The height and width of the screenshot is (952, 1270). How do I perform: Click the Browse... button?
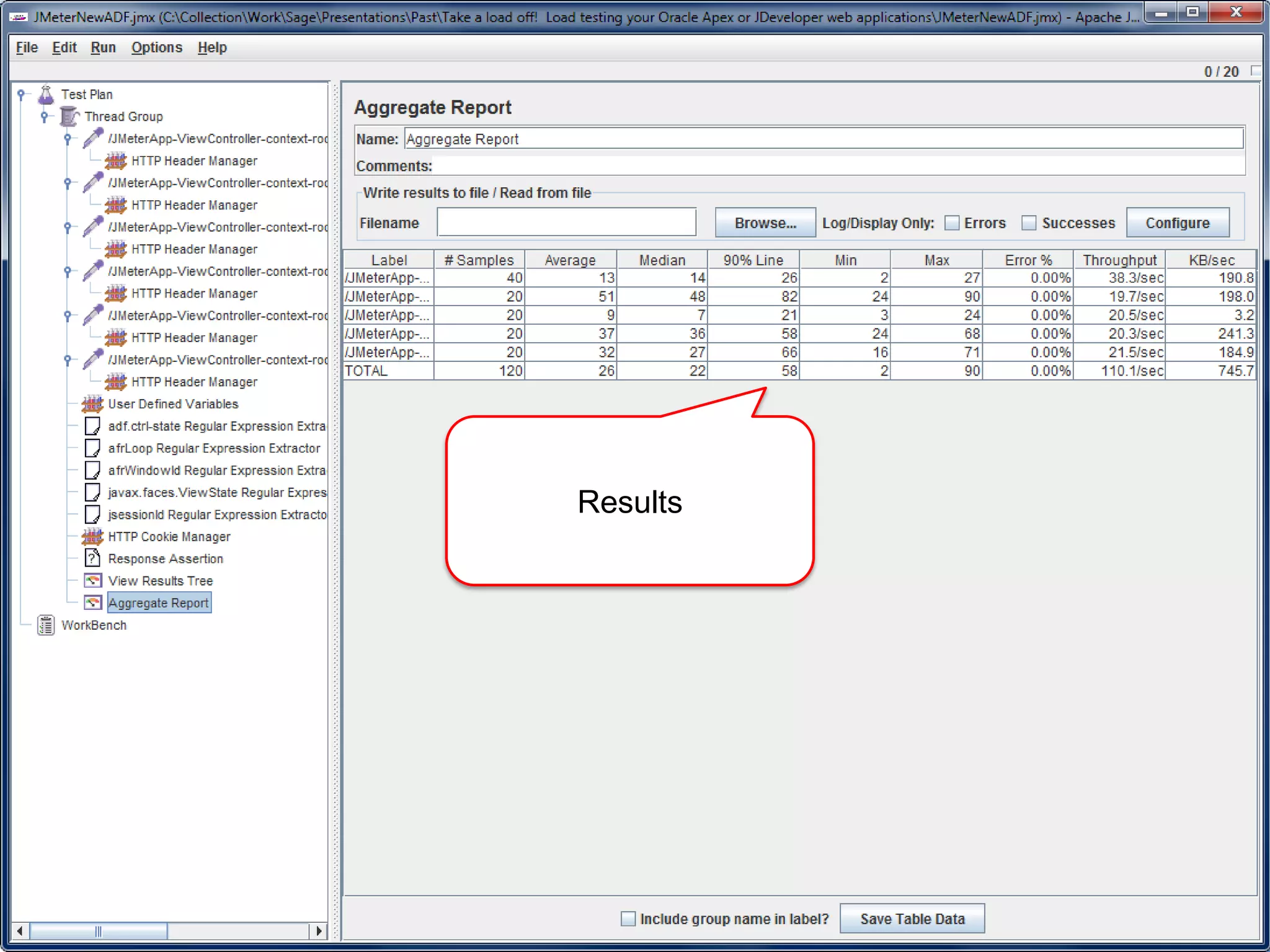(765, 223)
